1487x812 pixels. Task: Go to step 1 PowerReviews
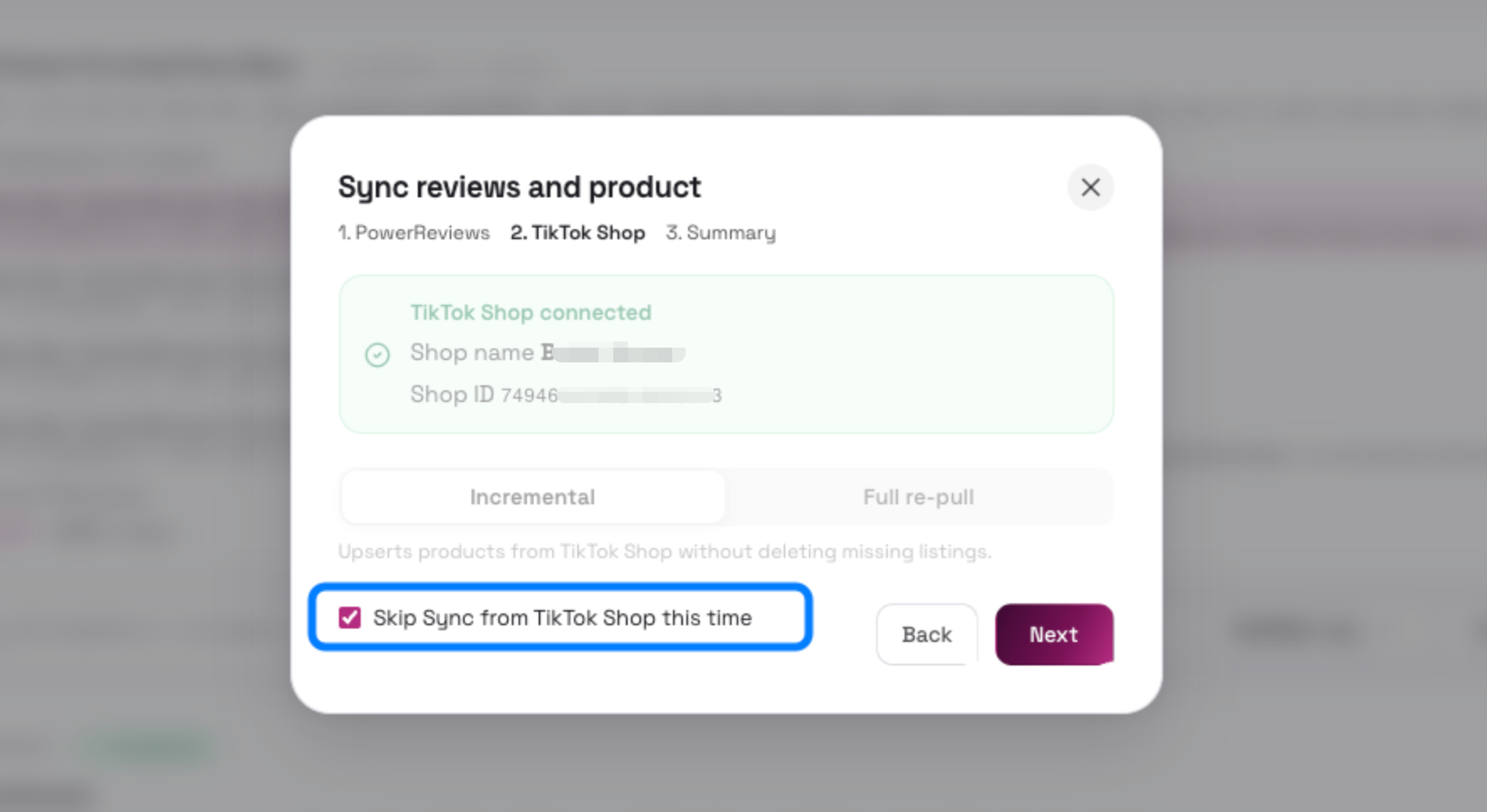[414, 233]
